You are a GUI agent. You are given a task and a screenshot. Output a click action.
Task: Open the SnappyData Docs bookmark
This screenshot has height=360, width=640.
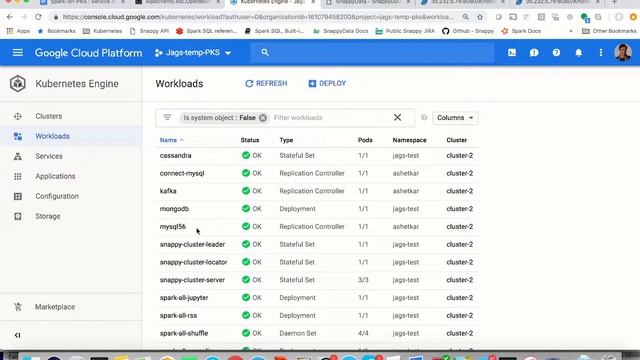click(x=341, y=31)
